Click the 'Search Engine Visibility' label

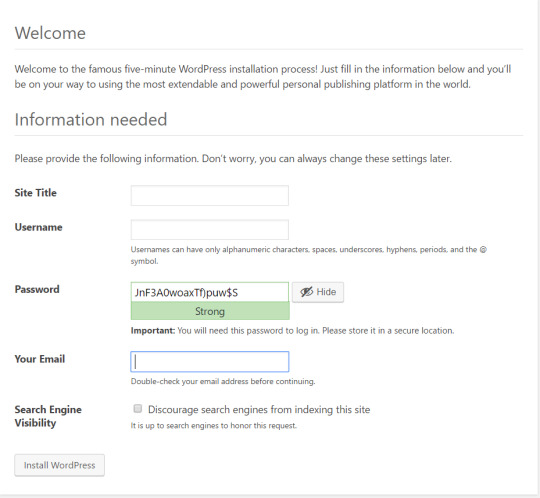[48, 416]
